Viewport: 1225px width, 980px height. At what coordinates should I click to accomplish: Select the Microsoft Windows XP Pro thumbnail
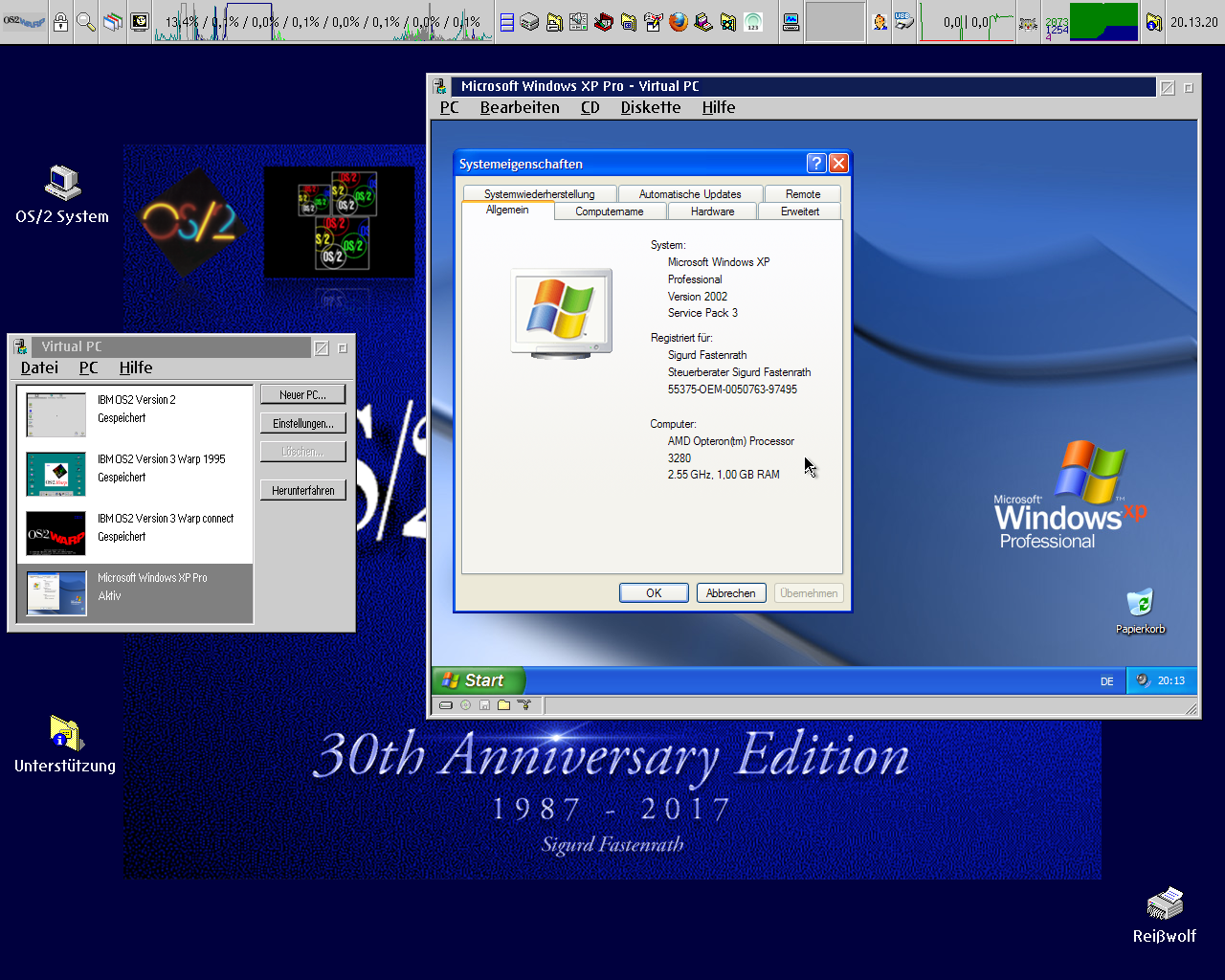56,592
